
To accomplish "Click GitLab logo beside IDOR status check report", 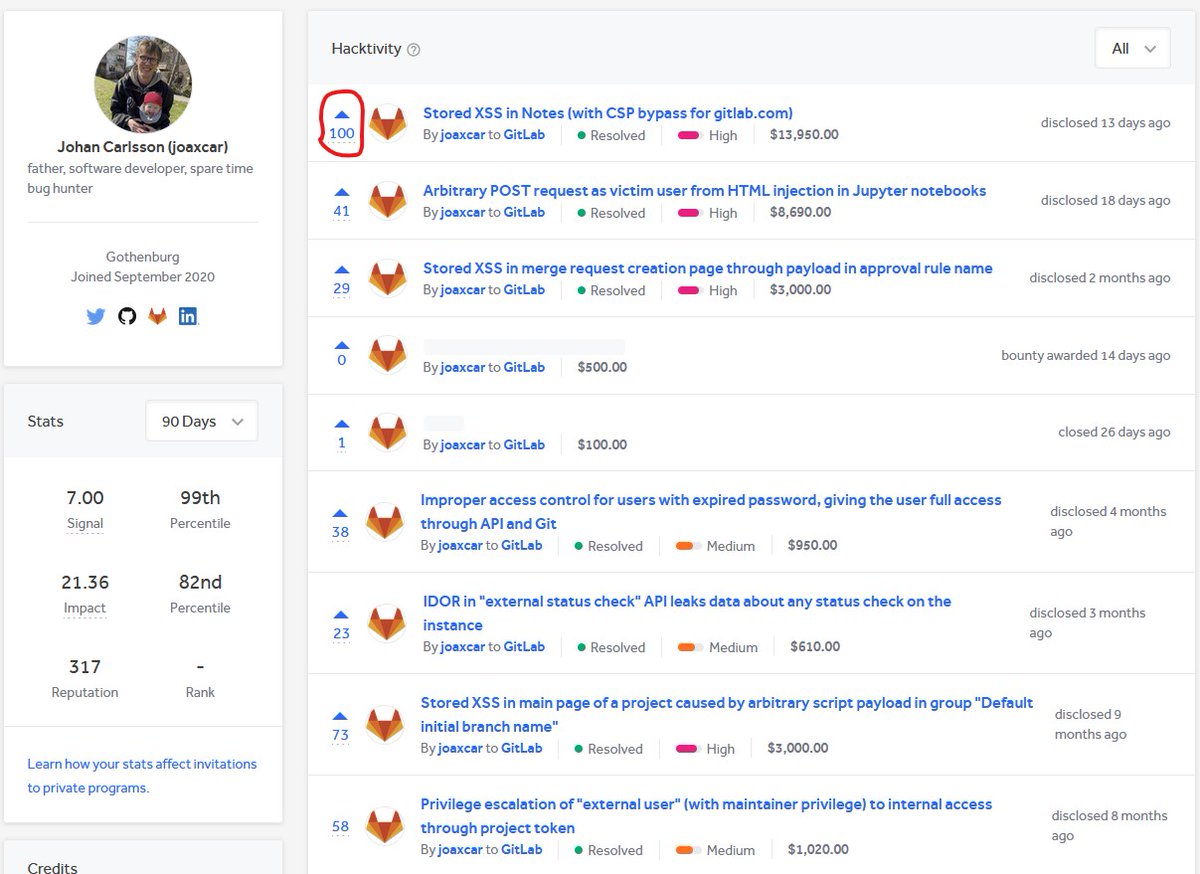I will 387,623.
